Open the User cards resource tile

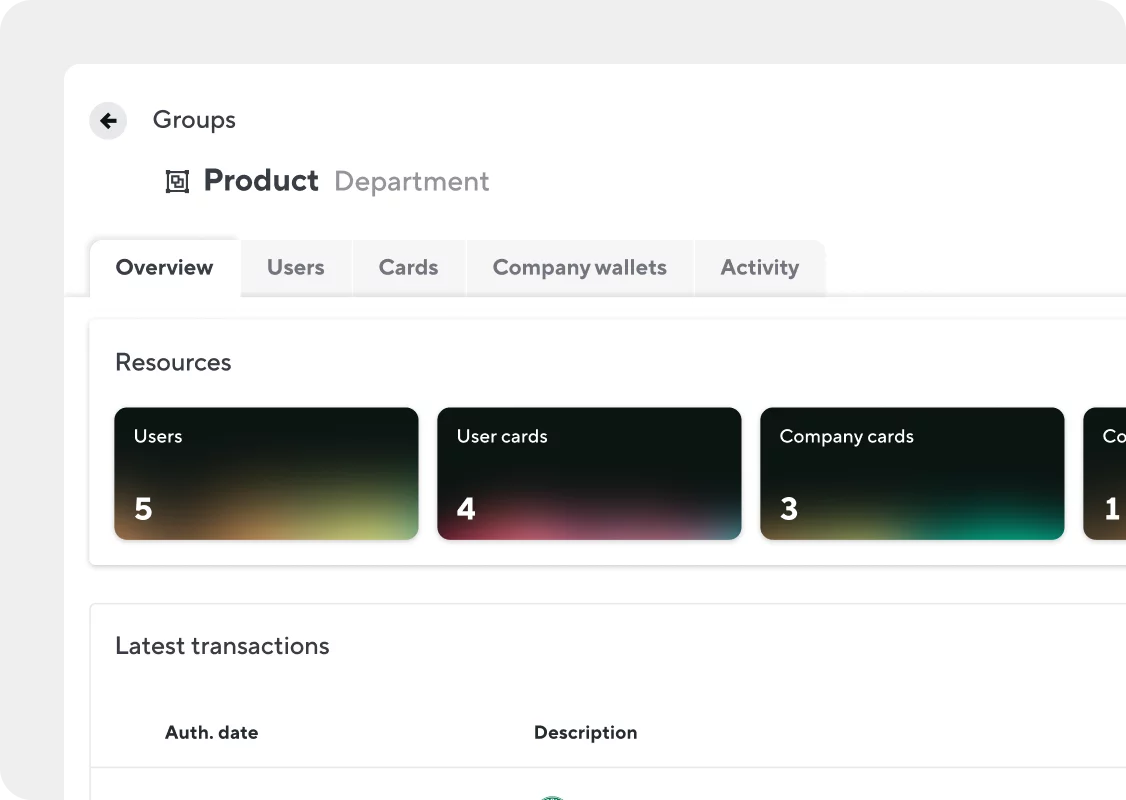click(590, 473)
